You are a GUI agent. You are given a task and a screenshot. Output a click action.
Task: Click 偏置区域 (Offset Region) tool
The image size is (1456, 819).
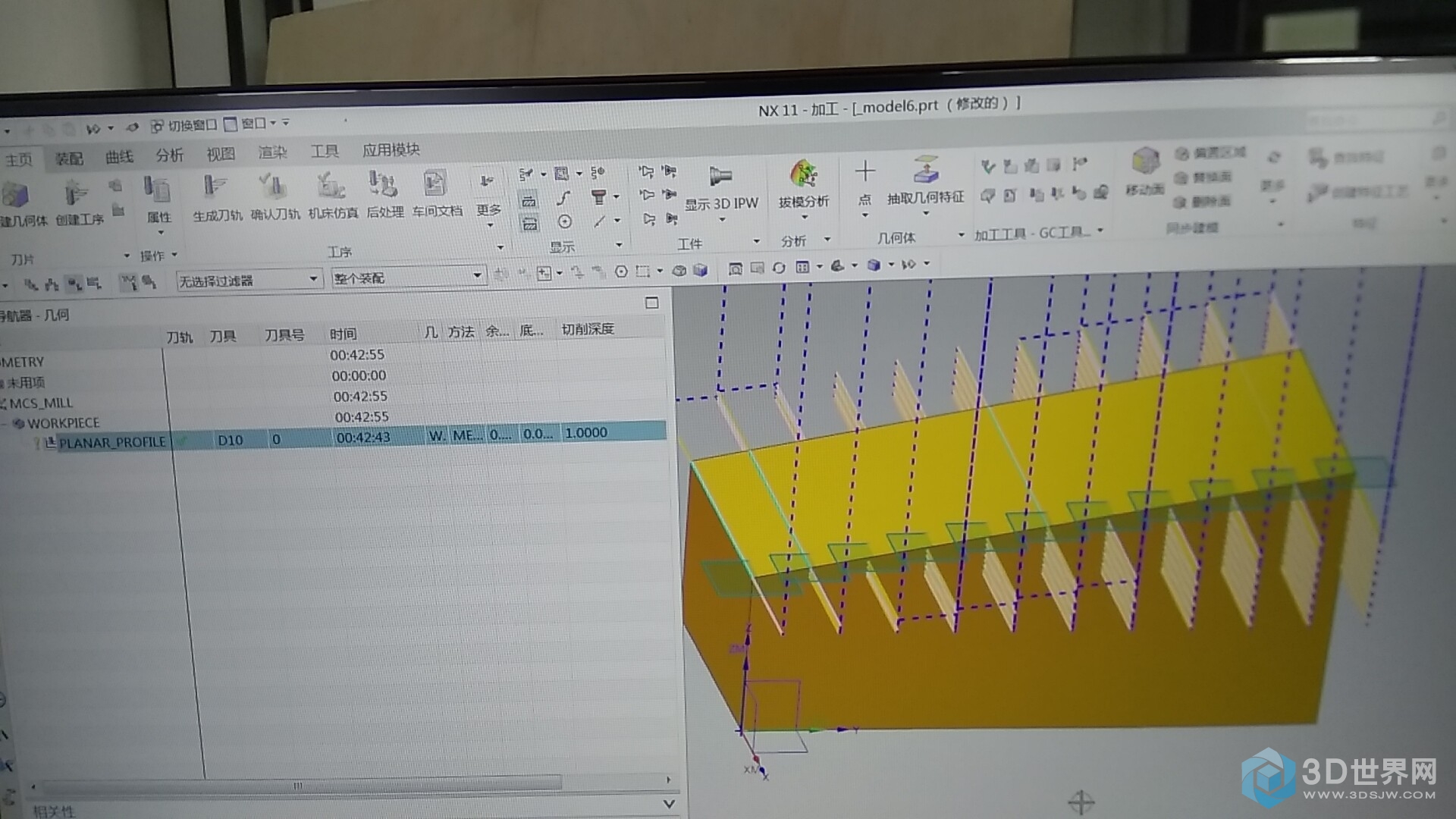click(1210, 153)
